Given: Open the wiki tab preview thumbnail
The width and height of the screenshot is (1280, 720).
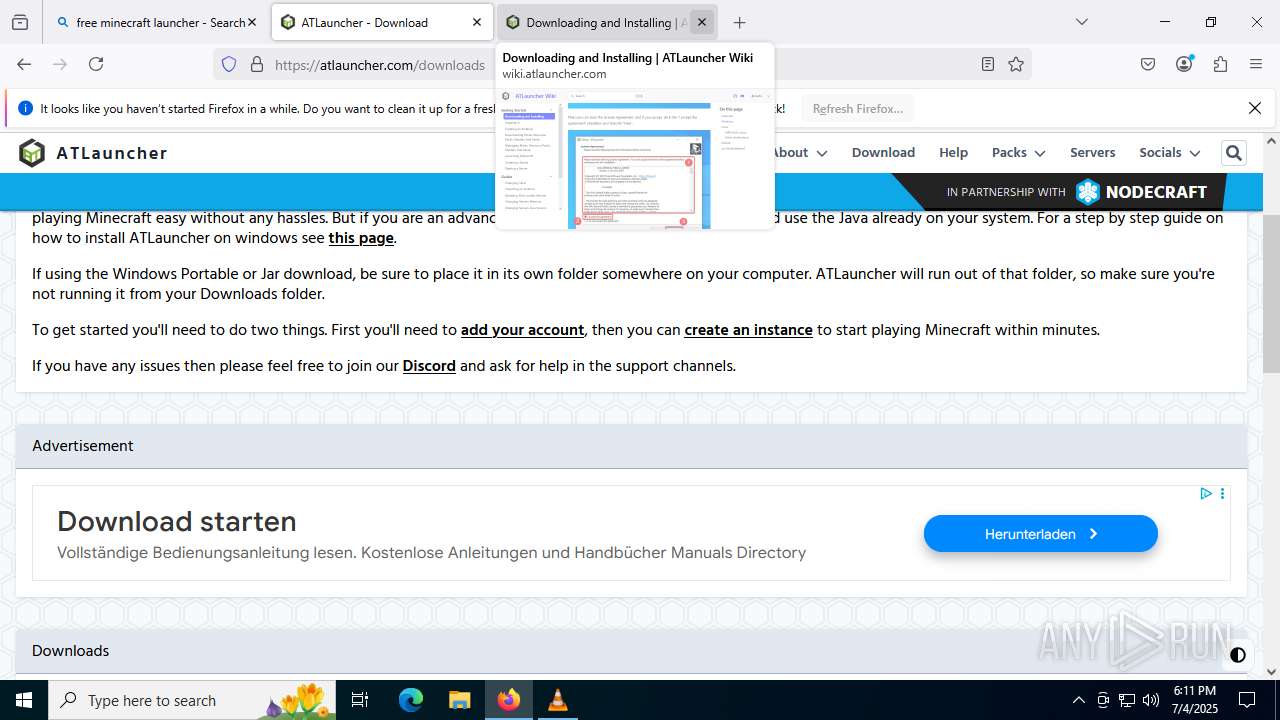Looking at the screenshot, I should point(635,158).
